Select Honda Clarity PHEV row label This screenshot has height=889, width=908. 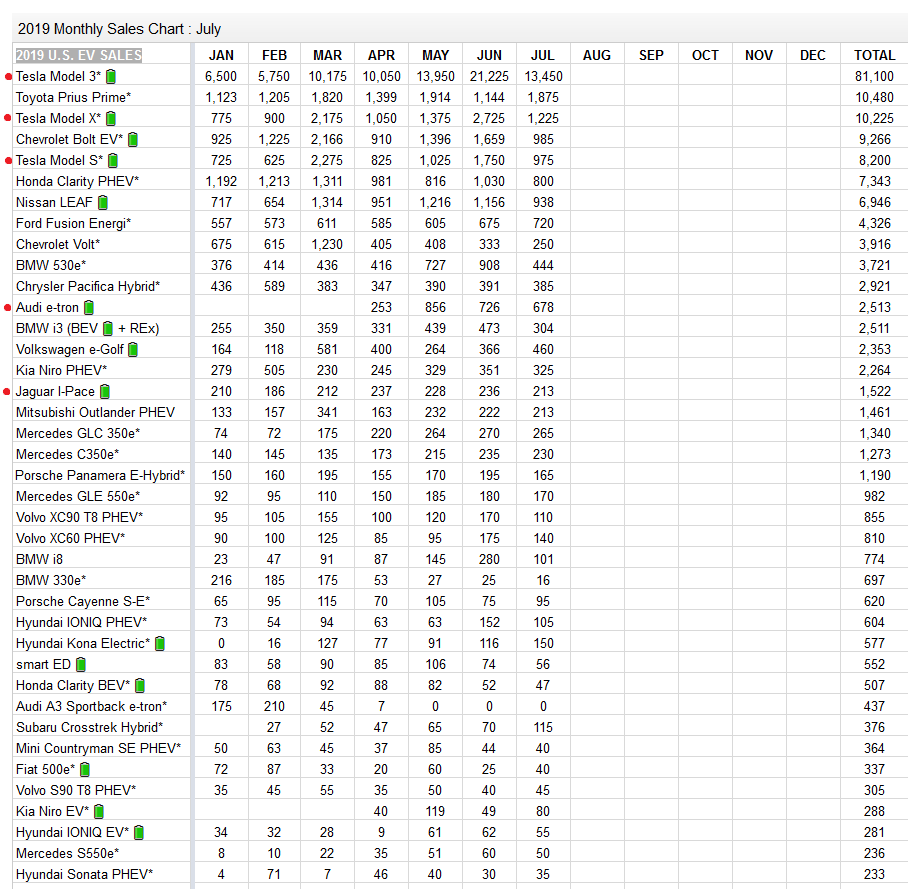(78, 181)
